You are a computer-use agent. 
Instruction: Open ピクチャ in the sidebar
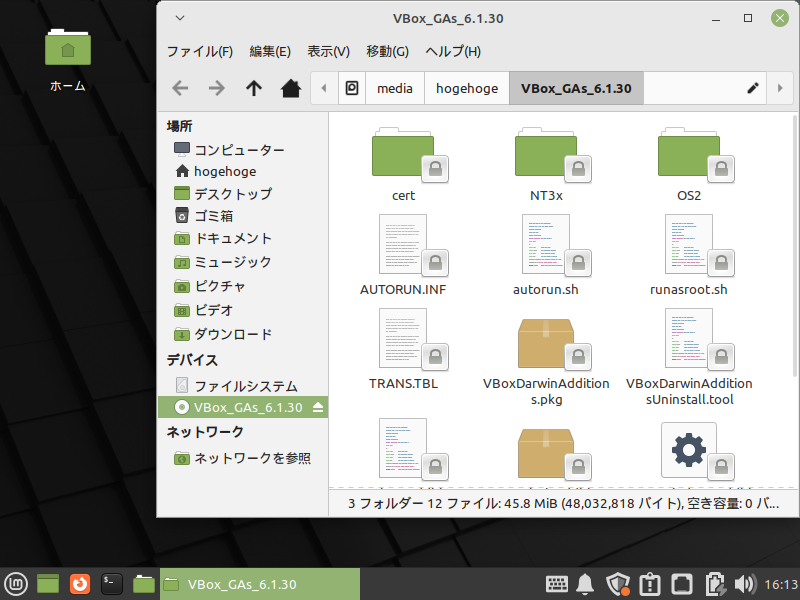(243, 286)
